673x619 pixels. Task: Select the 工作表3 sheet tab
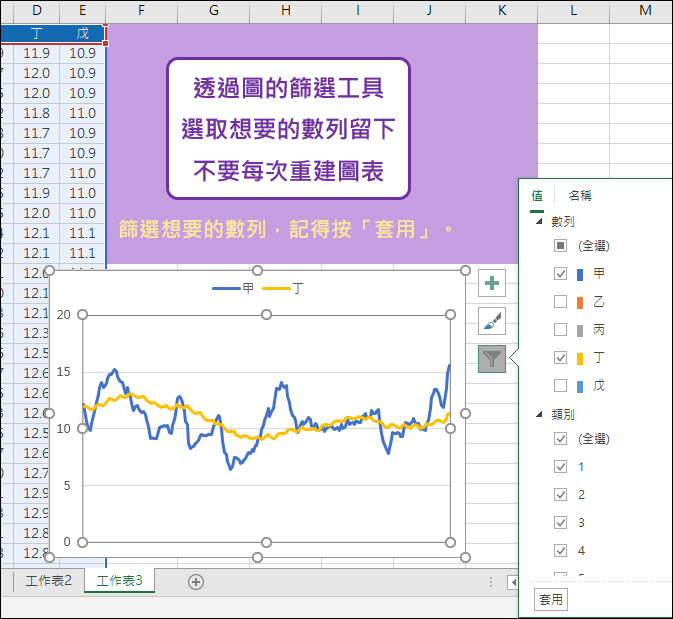[119, 581]
